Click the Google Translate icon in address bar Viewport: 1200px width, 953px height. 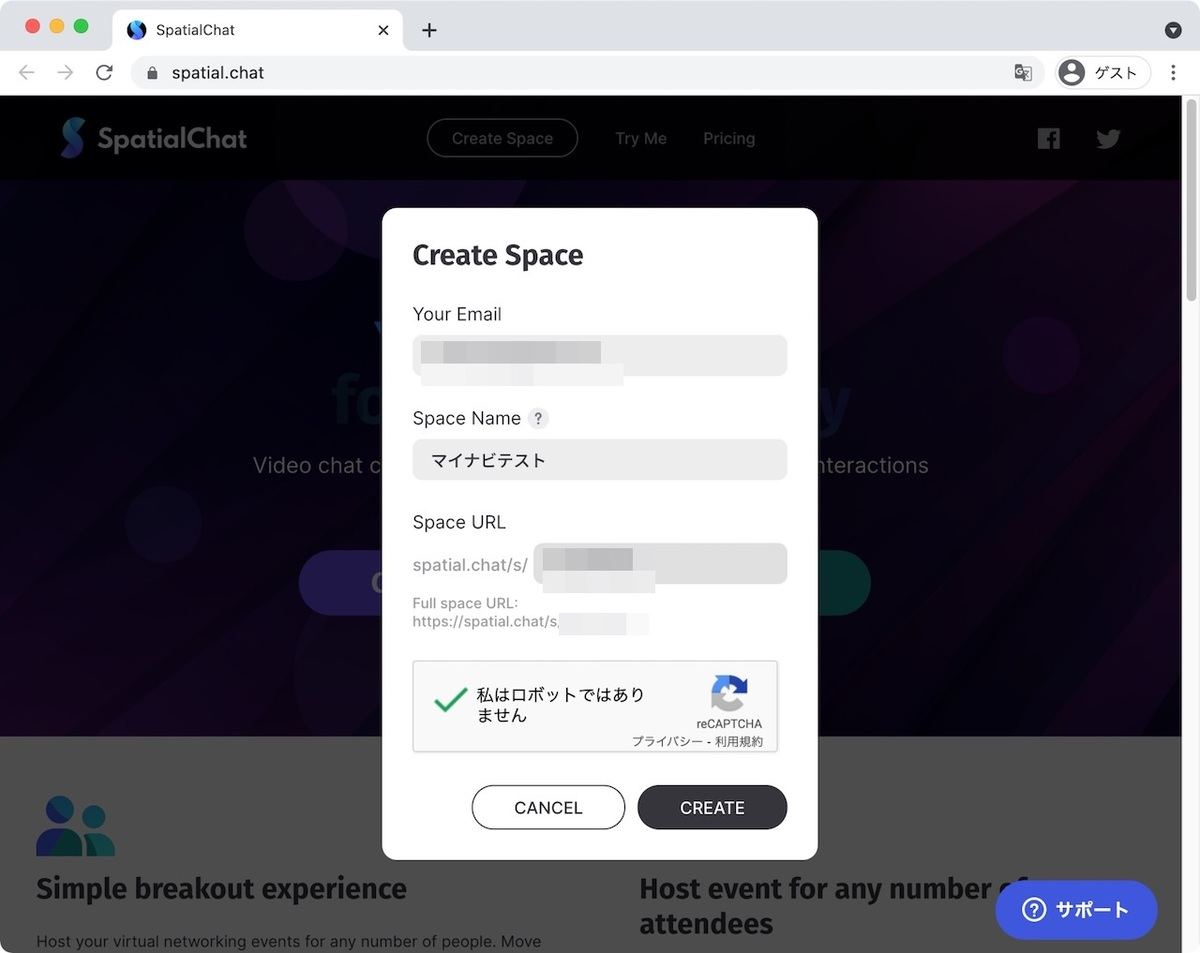point(1023,73)
